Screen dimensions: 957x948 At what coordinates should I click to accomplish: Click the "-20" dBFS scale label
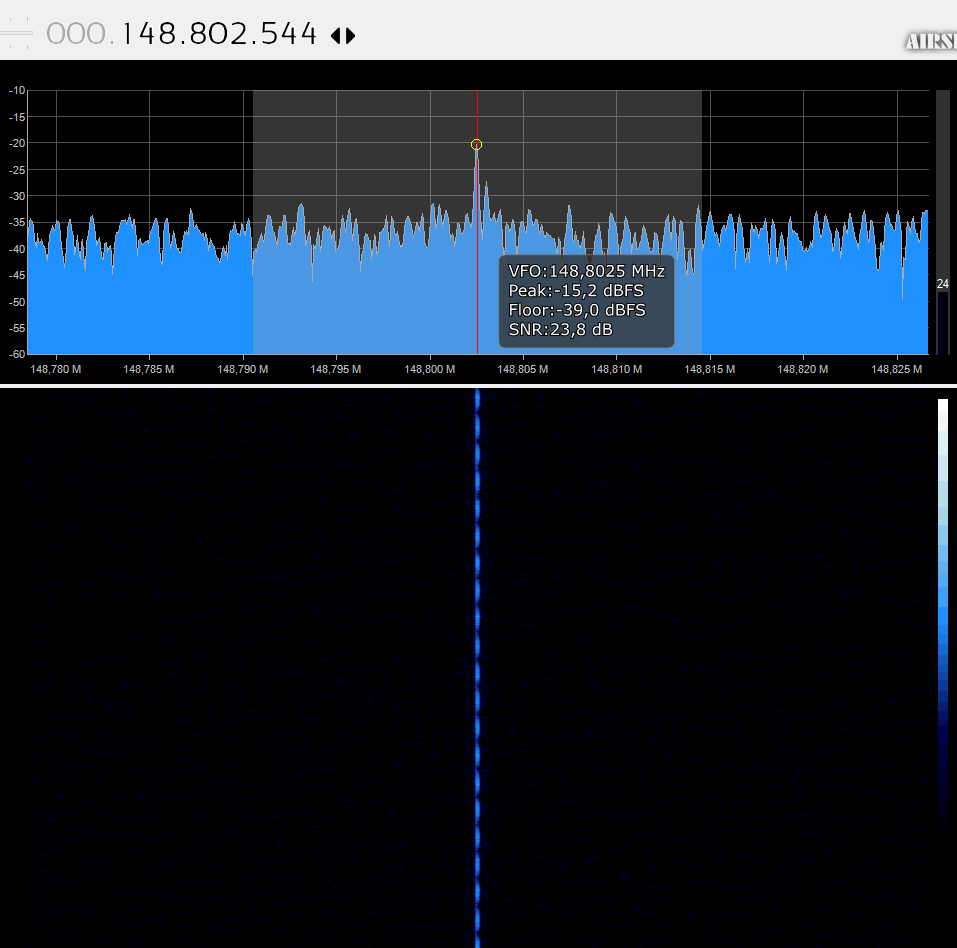17,143
